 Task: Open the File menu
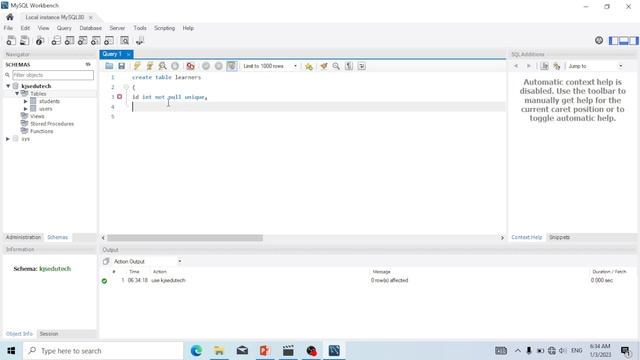8,28
